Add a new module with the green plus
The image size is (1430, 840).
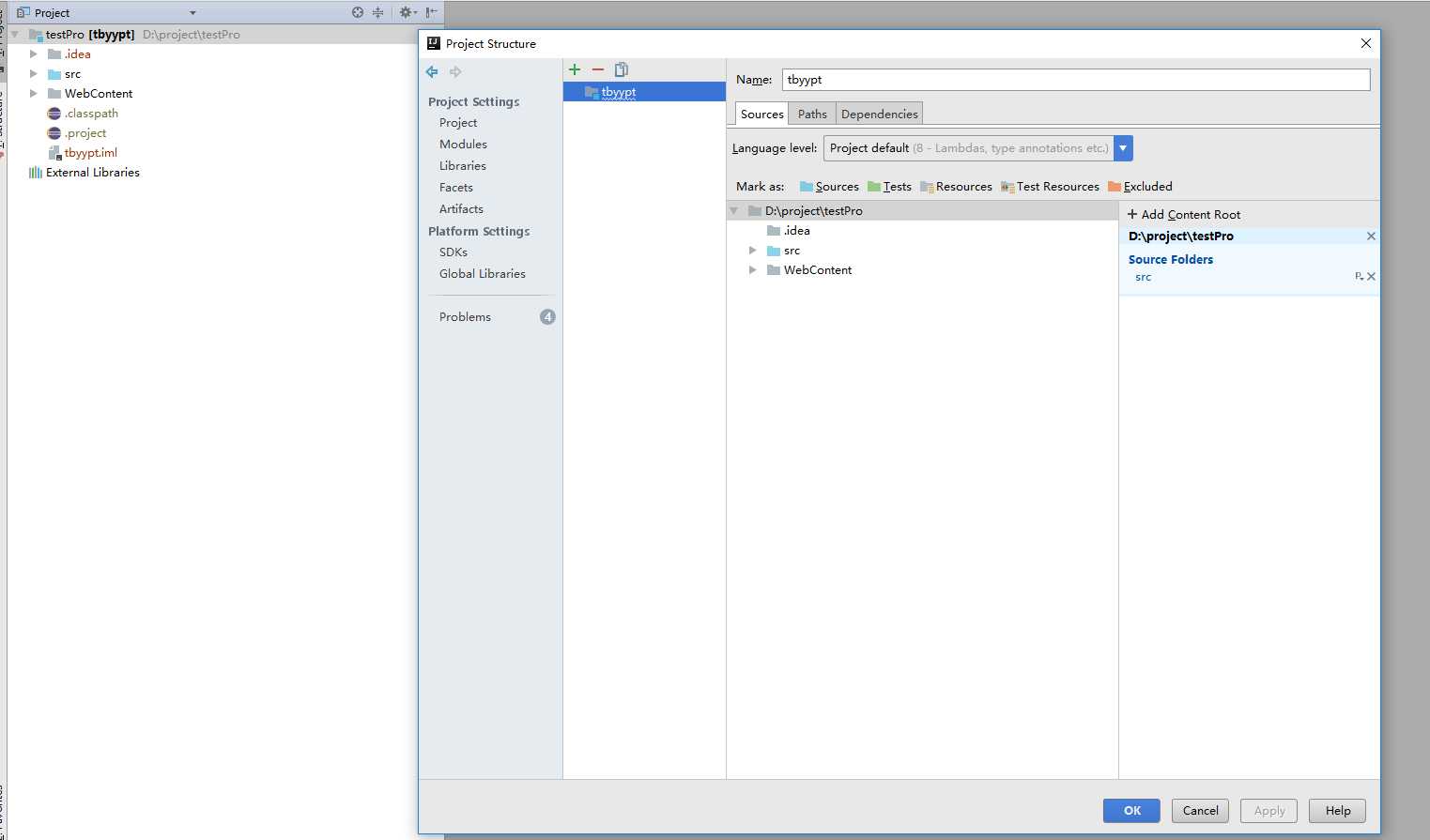click(x=575, y=69)
